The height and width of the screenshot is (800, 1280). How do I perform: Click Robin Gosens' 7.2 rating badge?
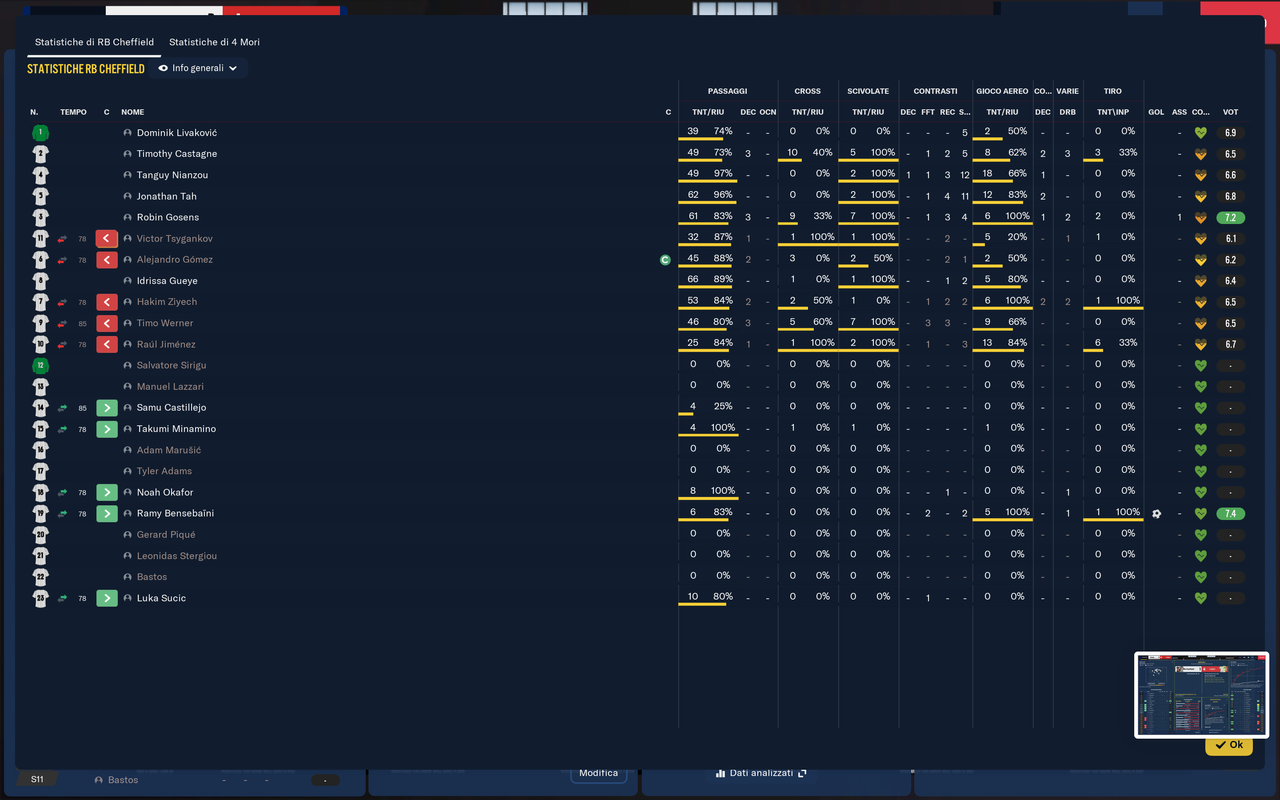tap(1231, 217)
